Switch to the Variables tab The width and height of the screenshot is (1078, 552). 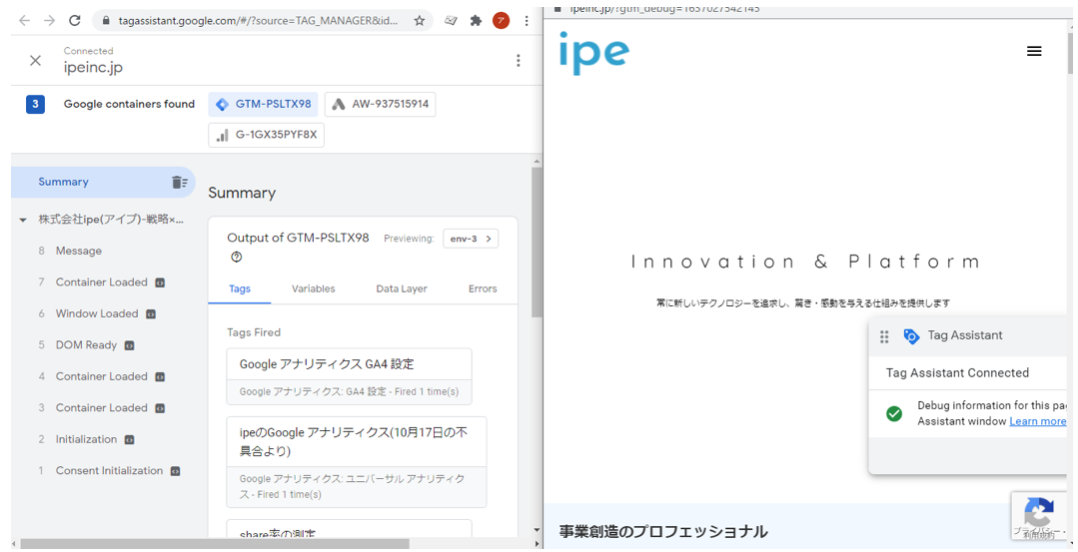(x=313, y=289)
